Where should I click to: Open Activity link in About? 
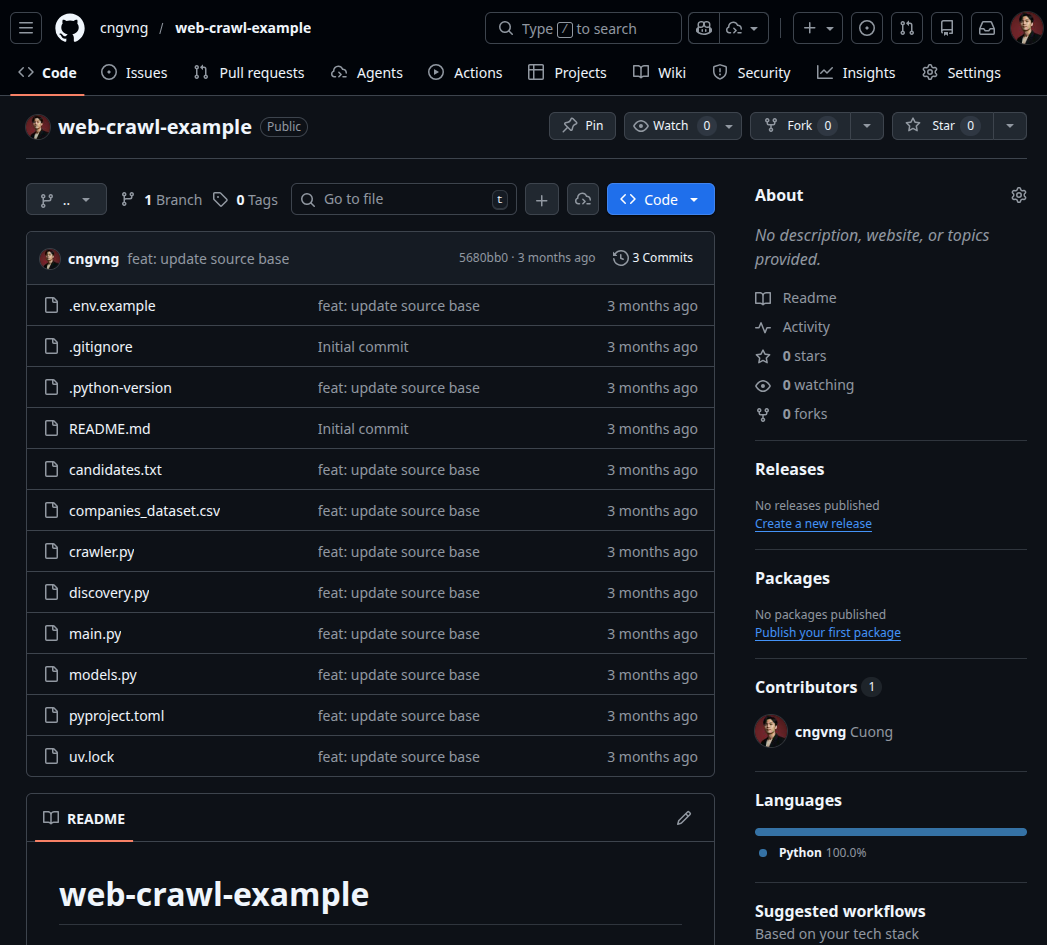(x=793, y=327)
